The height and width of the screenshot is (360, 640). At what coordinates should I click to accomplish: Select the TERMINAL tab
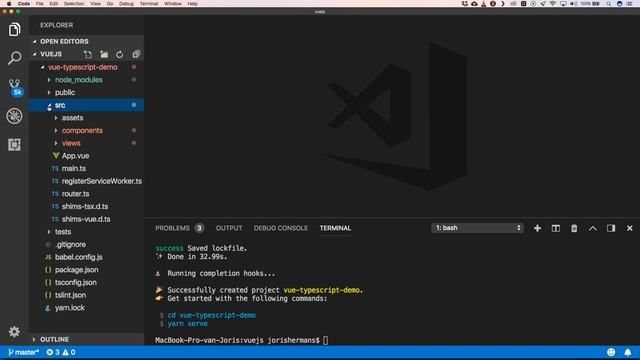pyautogui.click(x=335, y=228)
